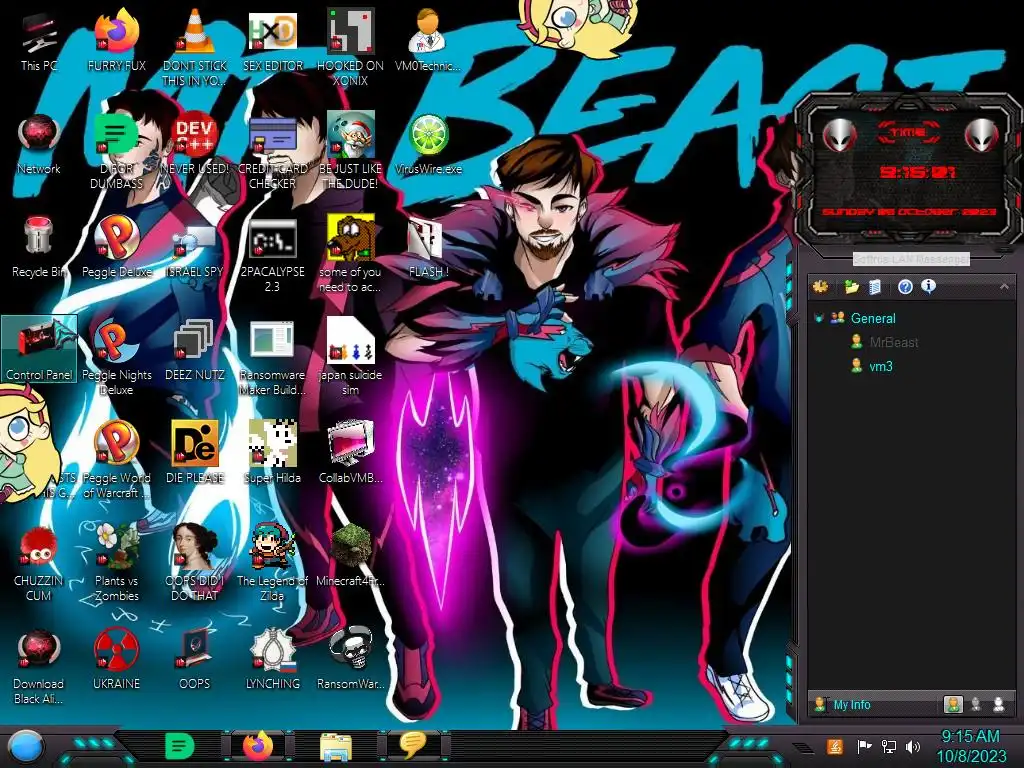This screenshot has width=1024, height=768.
Task: Select the General group row
Action: click(910, 318)
